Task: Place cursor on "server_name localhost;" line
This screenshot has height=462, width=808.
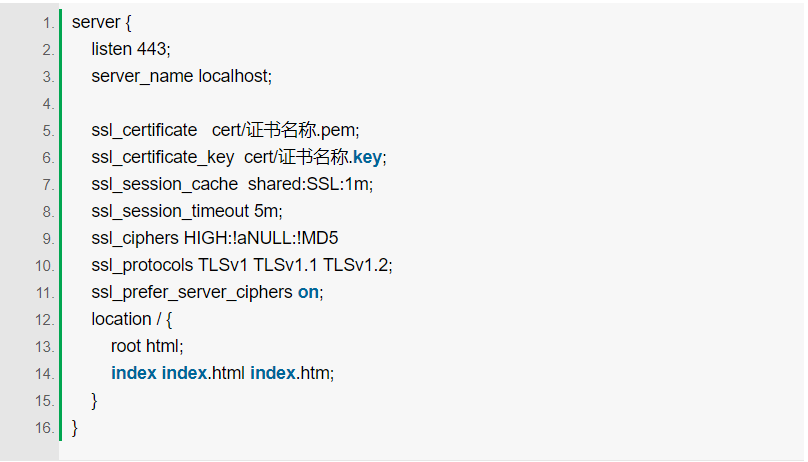Action: point(181,76)
